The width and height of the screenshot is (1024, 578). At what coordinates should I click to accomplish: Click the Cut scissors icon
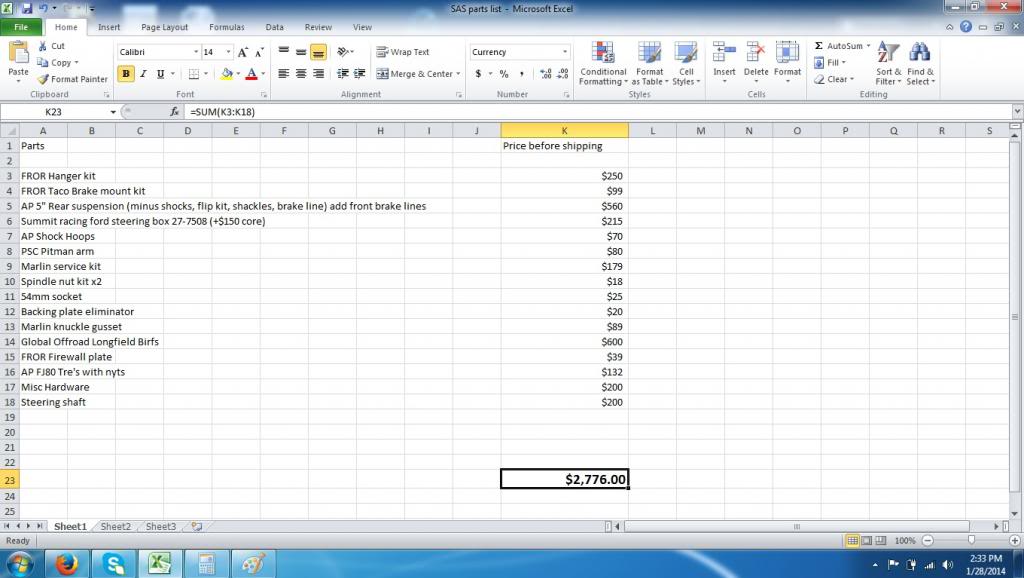point(43,46)
